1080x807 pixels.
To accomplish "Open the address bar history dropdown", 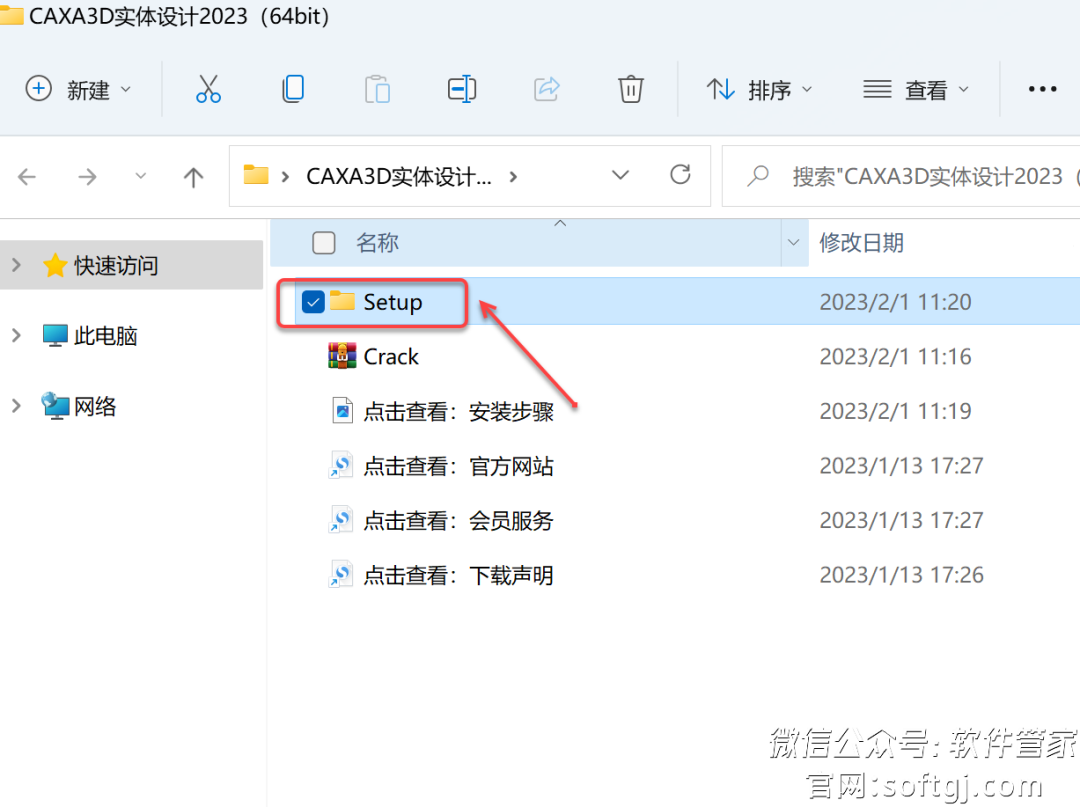I will point(620,175).
